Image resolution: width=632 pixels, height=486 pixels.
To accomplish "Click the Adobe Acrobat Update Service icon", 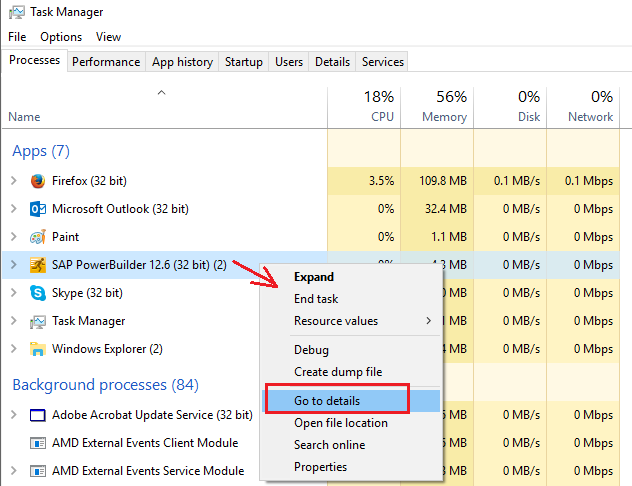I will 38,415.
